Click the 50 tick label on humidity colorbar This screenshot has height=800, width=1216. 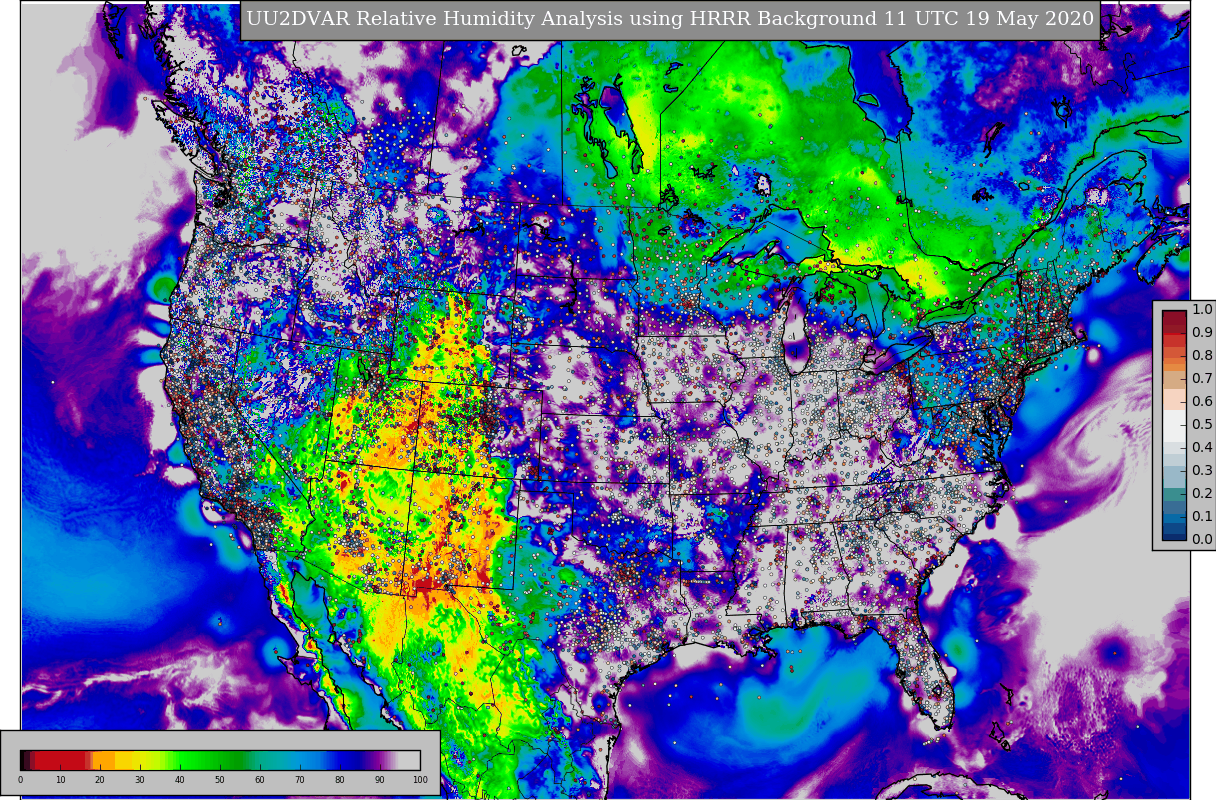point(220,780)
